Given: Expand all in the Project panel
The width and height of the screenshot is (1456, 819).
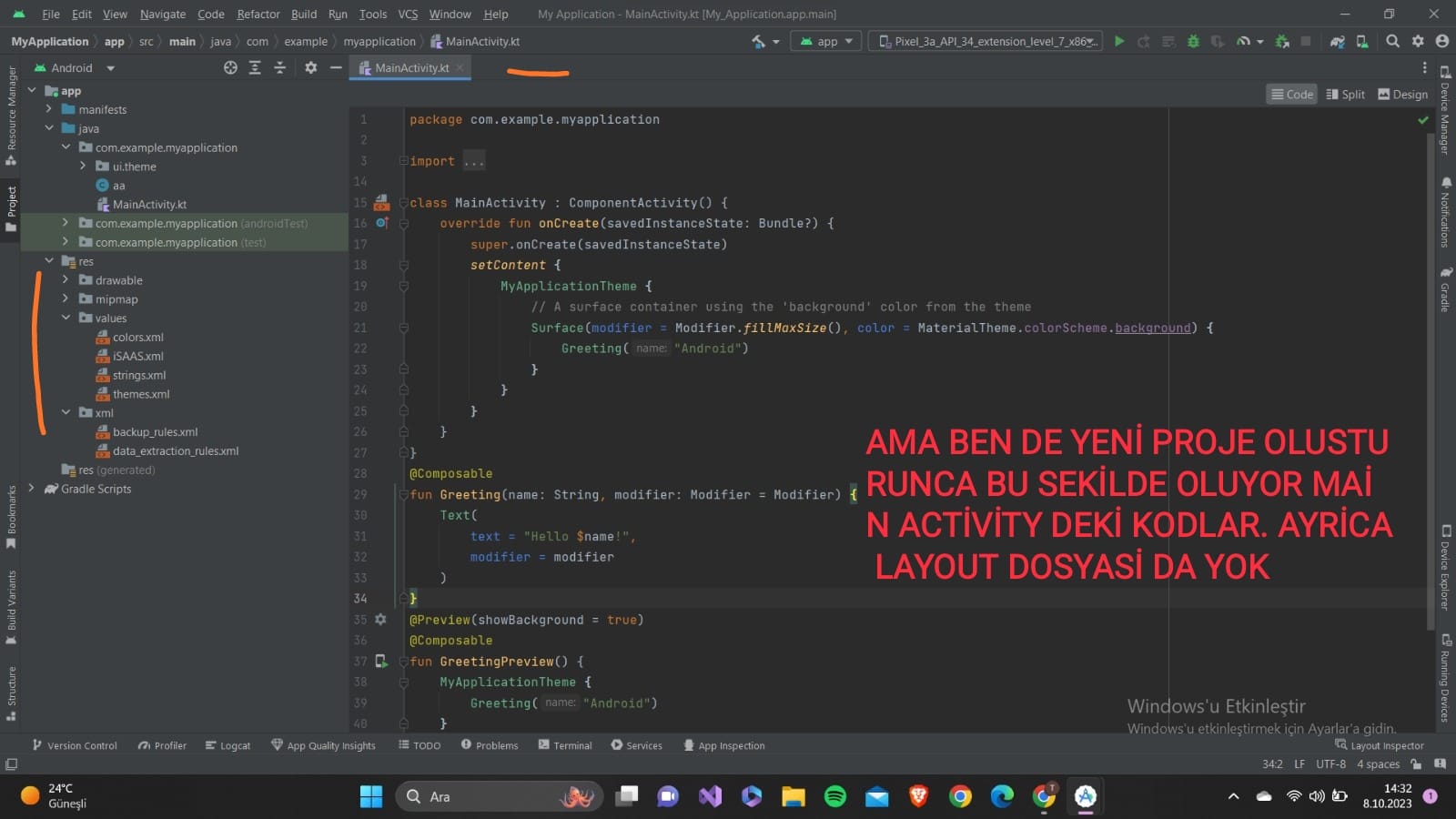Looking at the screenshot, I should (x=255, y=67).
